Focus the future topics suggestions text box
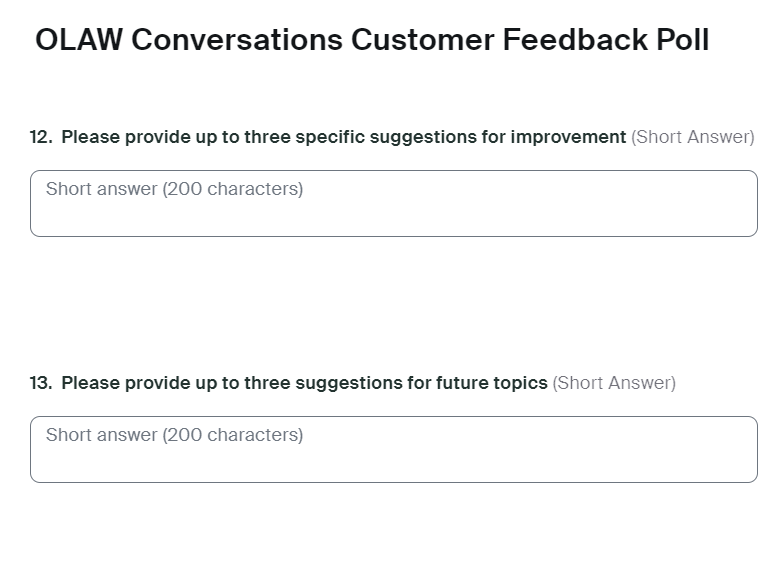Viewport: 781px width, 574px height. point(393,456)
